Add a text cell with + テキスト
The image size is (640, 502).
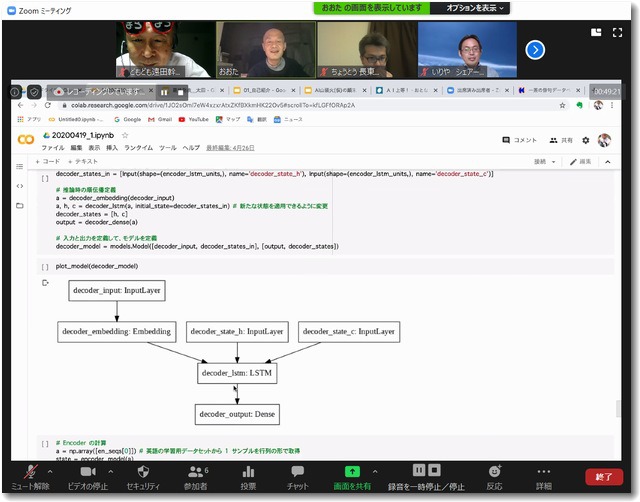pyautogui.click(x=83, y=162)
